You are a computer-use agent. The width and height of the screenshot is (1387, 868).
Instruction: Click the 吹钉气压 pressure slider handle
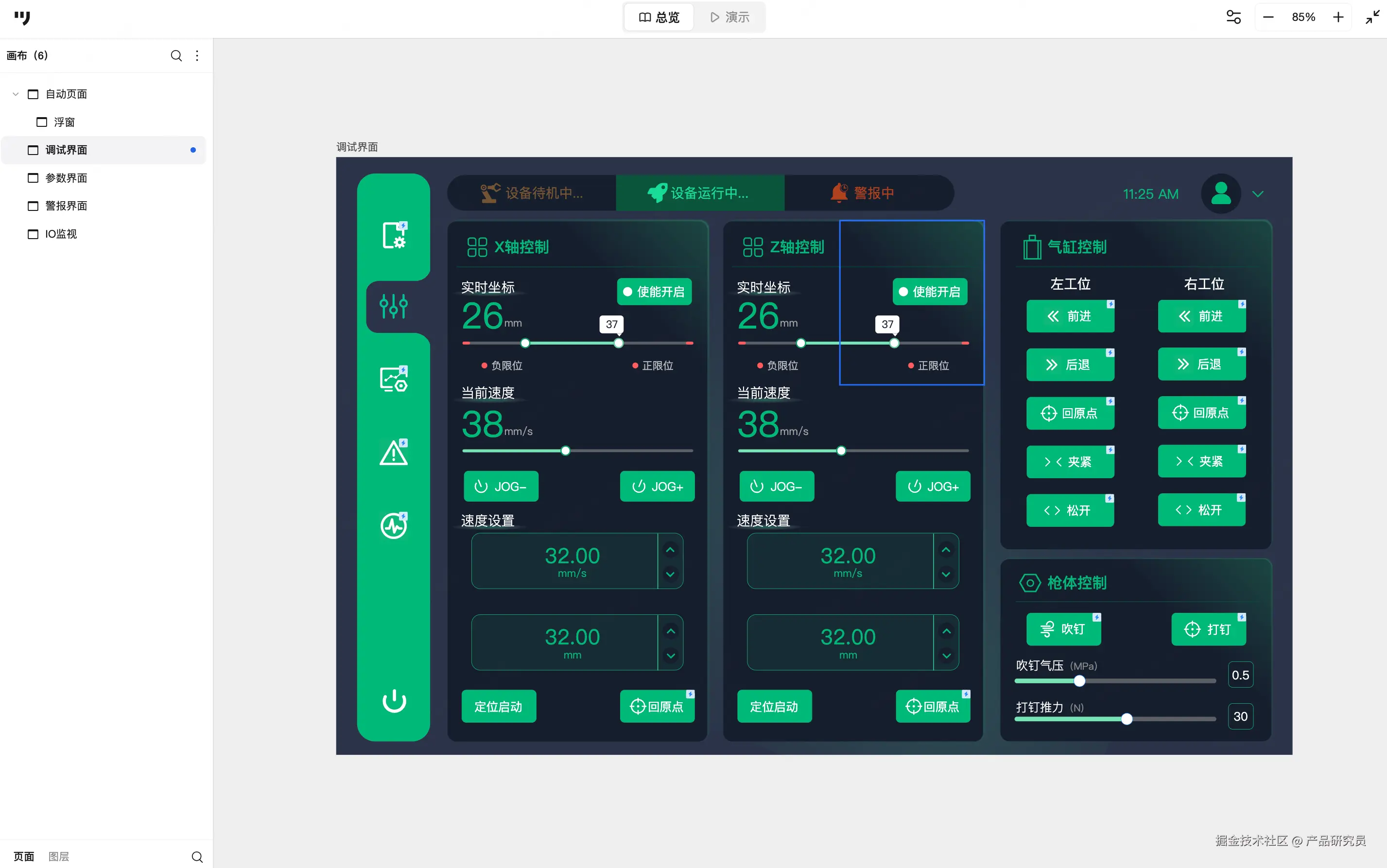[1079, 681]
